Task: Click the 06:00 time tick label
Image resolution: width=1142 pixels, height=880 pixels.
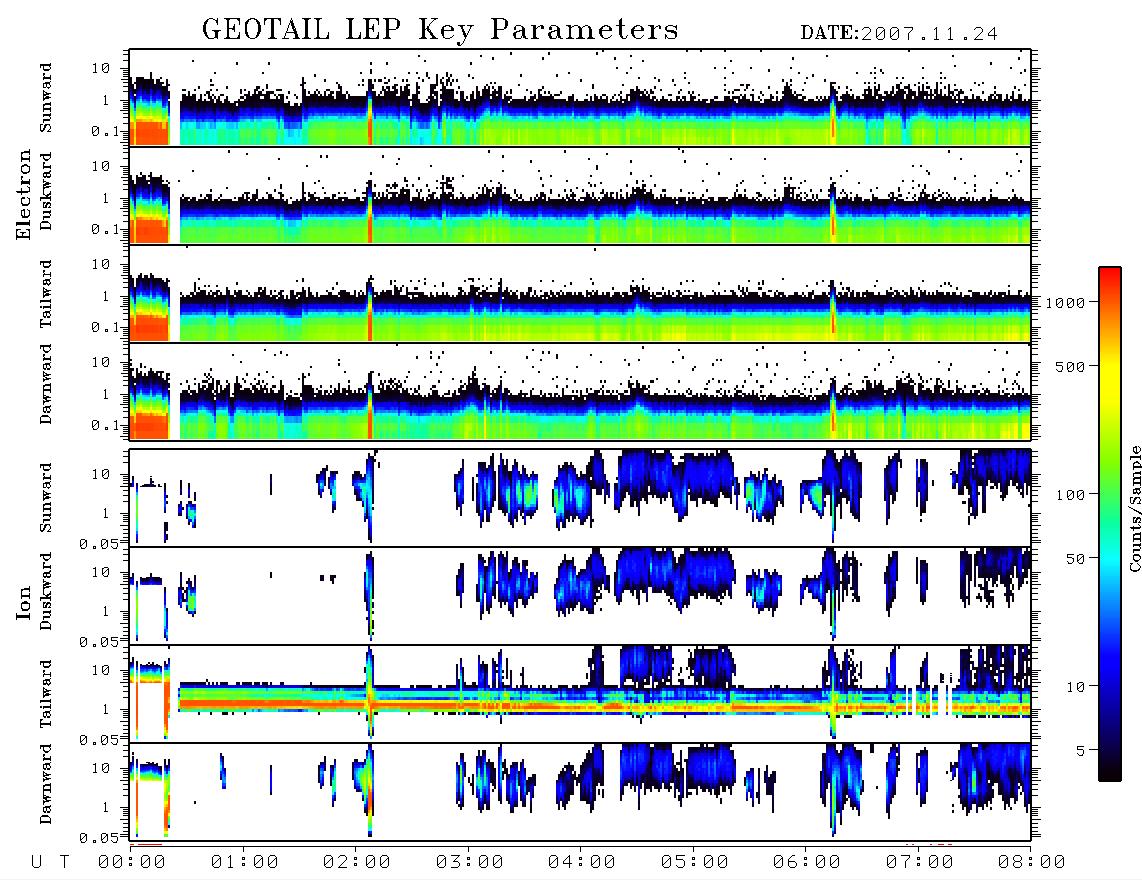Action: point(807,863)
